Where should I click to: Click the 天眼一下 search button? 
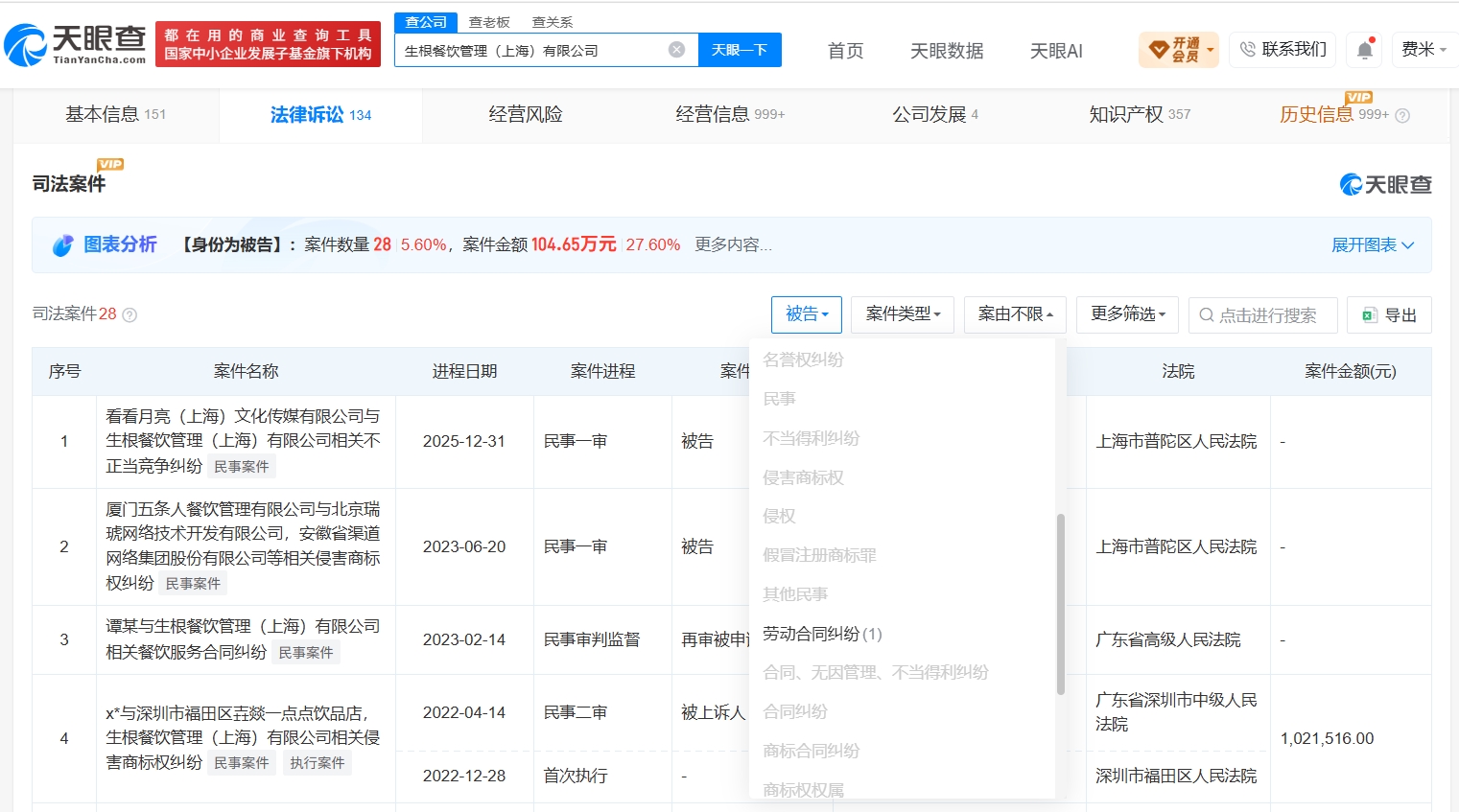(x=740, y=50)
